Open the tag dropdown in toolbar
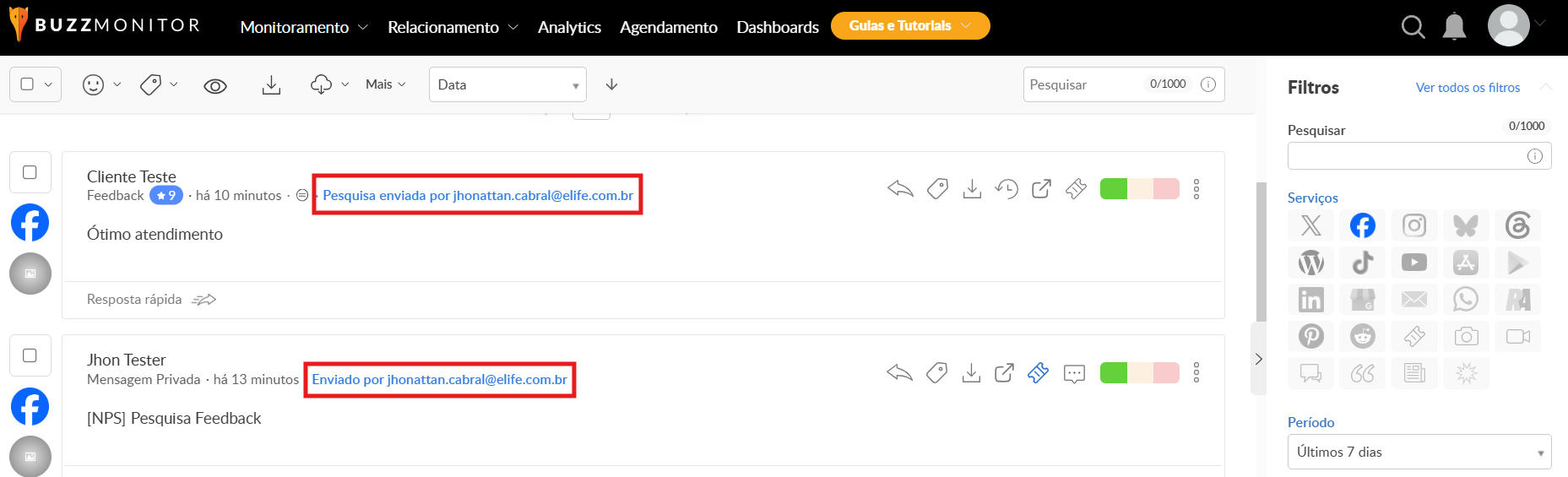The width and height of the screenshot is (1568, 477). (x=159, y=84)
